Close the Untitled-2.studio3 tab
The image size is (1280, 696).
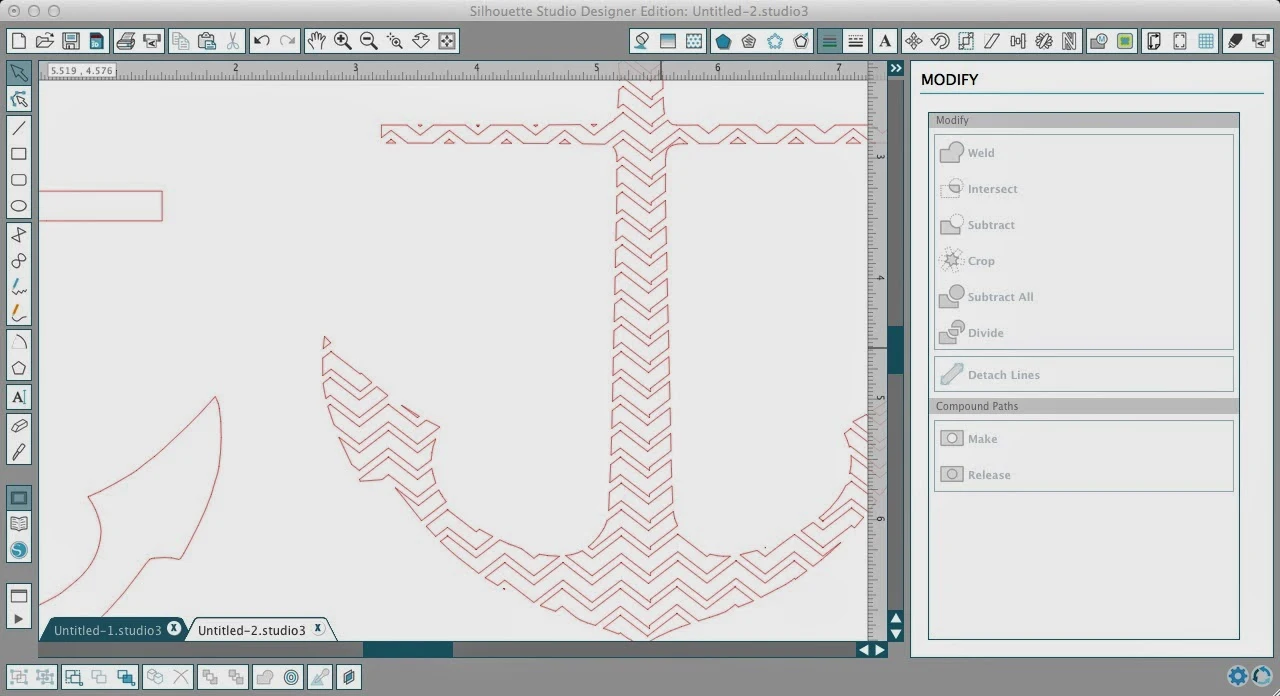point(318,628)
